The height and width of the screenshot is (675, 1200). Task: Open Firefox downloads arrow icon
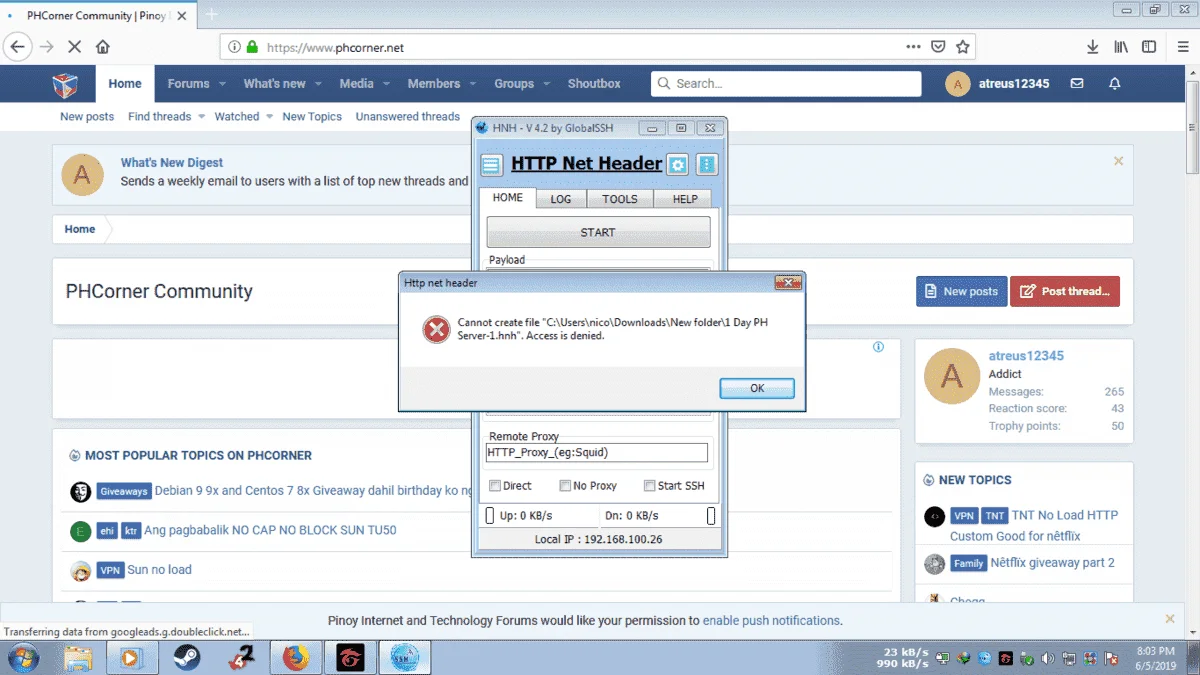[x=1093, y=47]
